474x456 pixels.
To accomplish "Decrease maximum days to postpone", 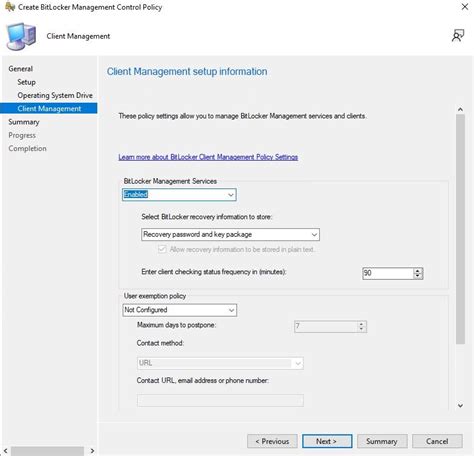I will 361,329.
